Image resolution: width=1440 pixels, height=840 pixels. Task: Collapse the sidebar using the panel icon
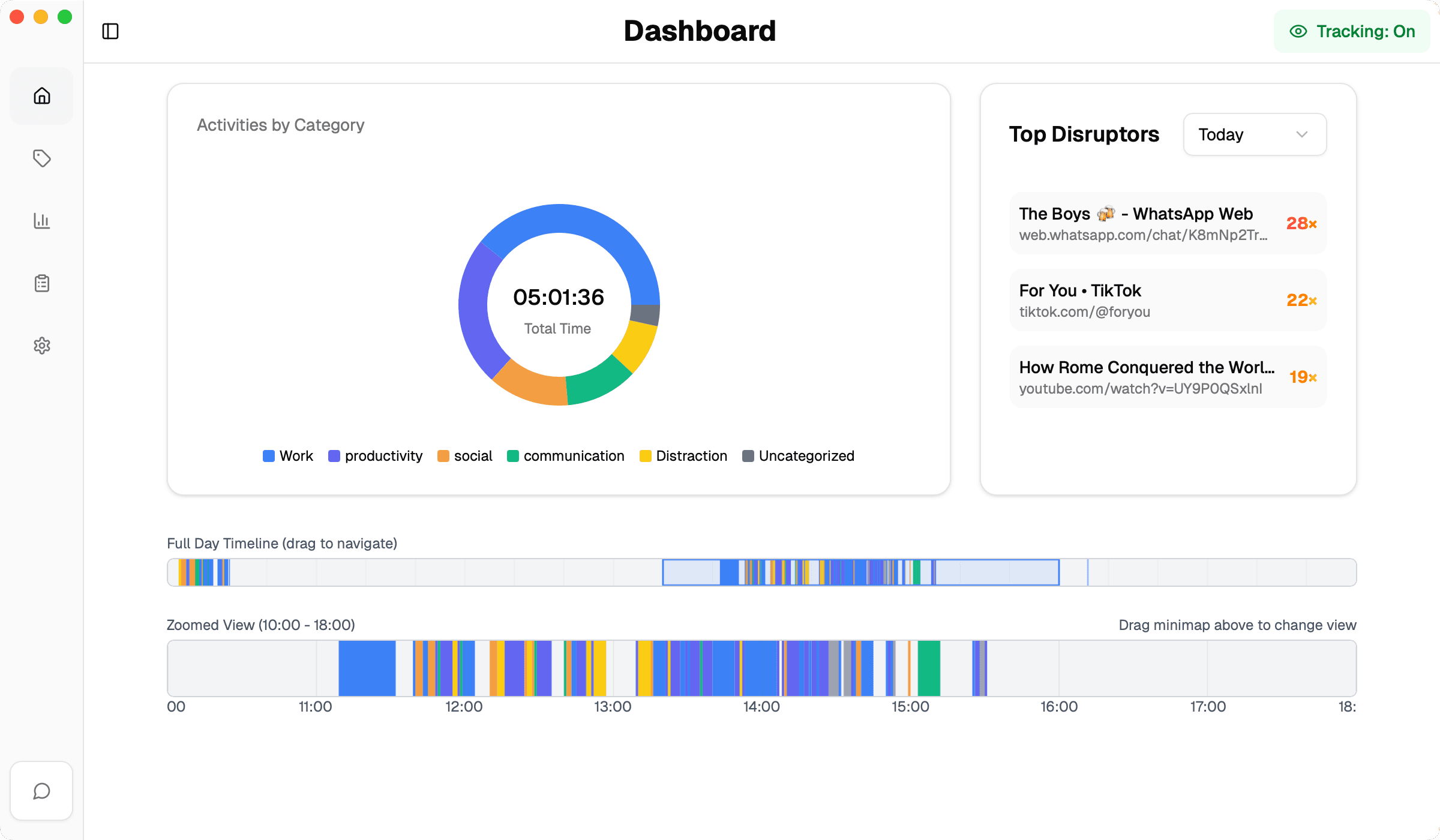(x=110, y=31)
